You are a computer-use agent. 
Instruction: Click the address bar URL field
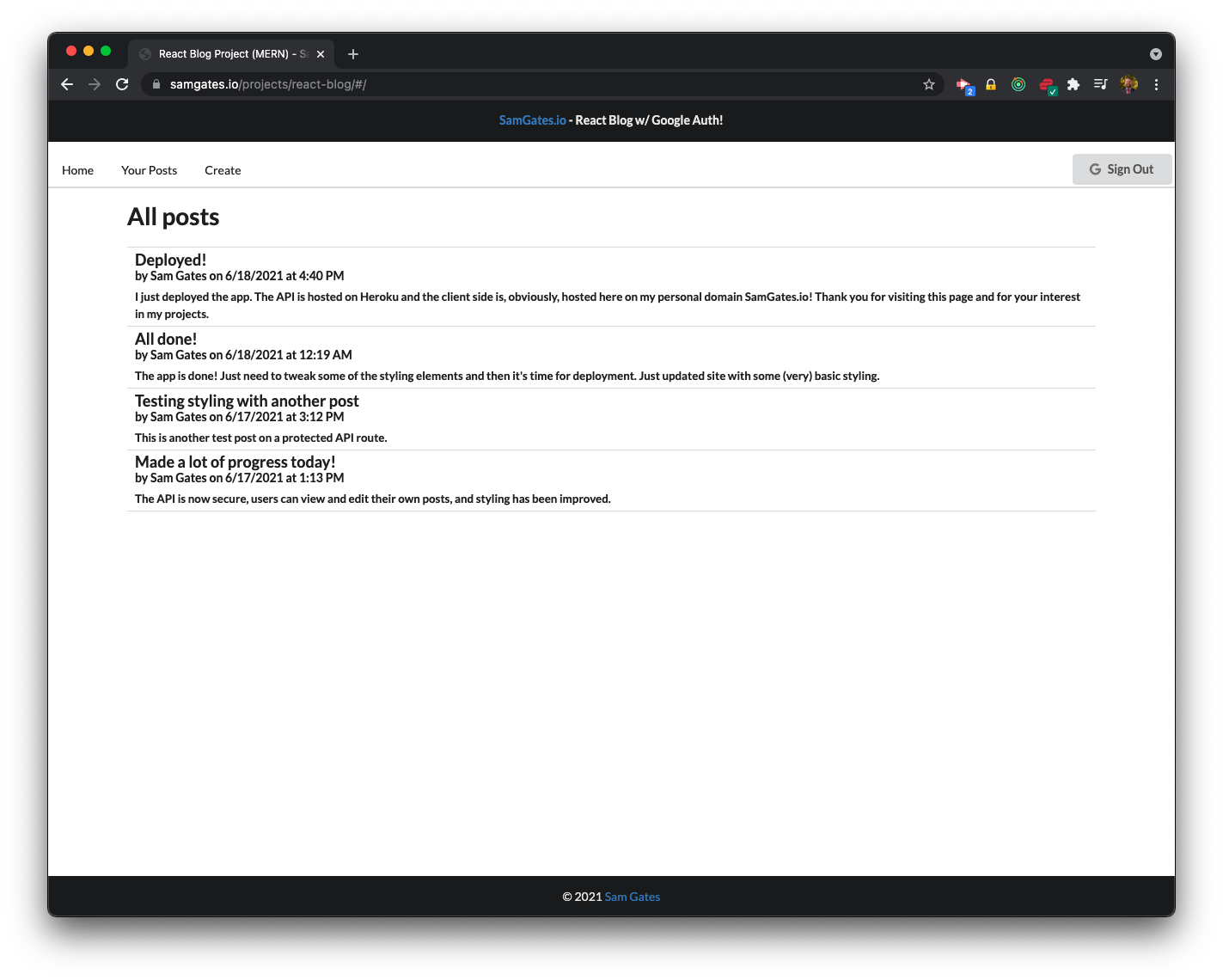541,84
